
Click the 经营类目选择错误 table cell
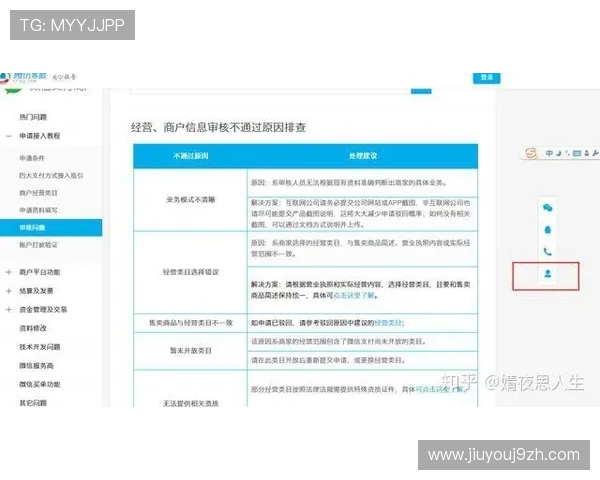pyautogui.click(x=191, y=272)
